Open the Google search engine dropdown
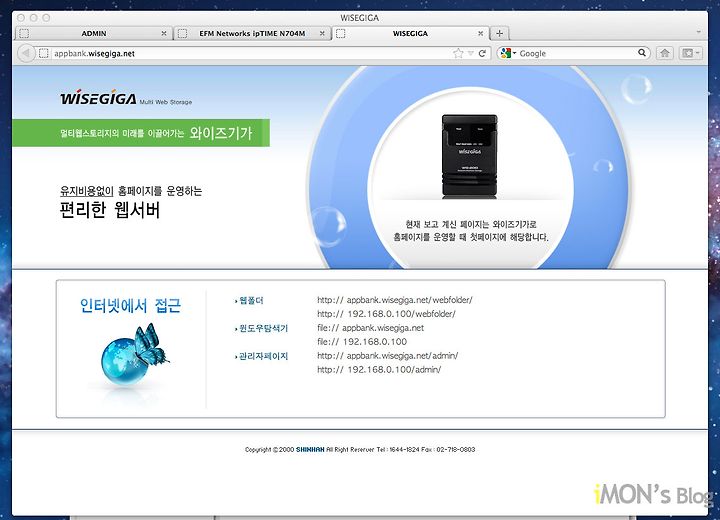Viewport: 720px width, 520px height. coord(508,53)
